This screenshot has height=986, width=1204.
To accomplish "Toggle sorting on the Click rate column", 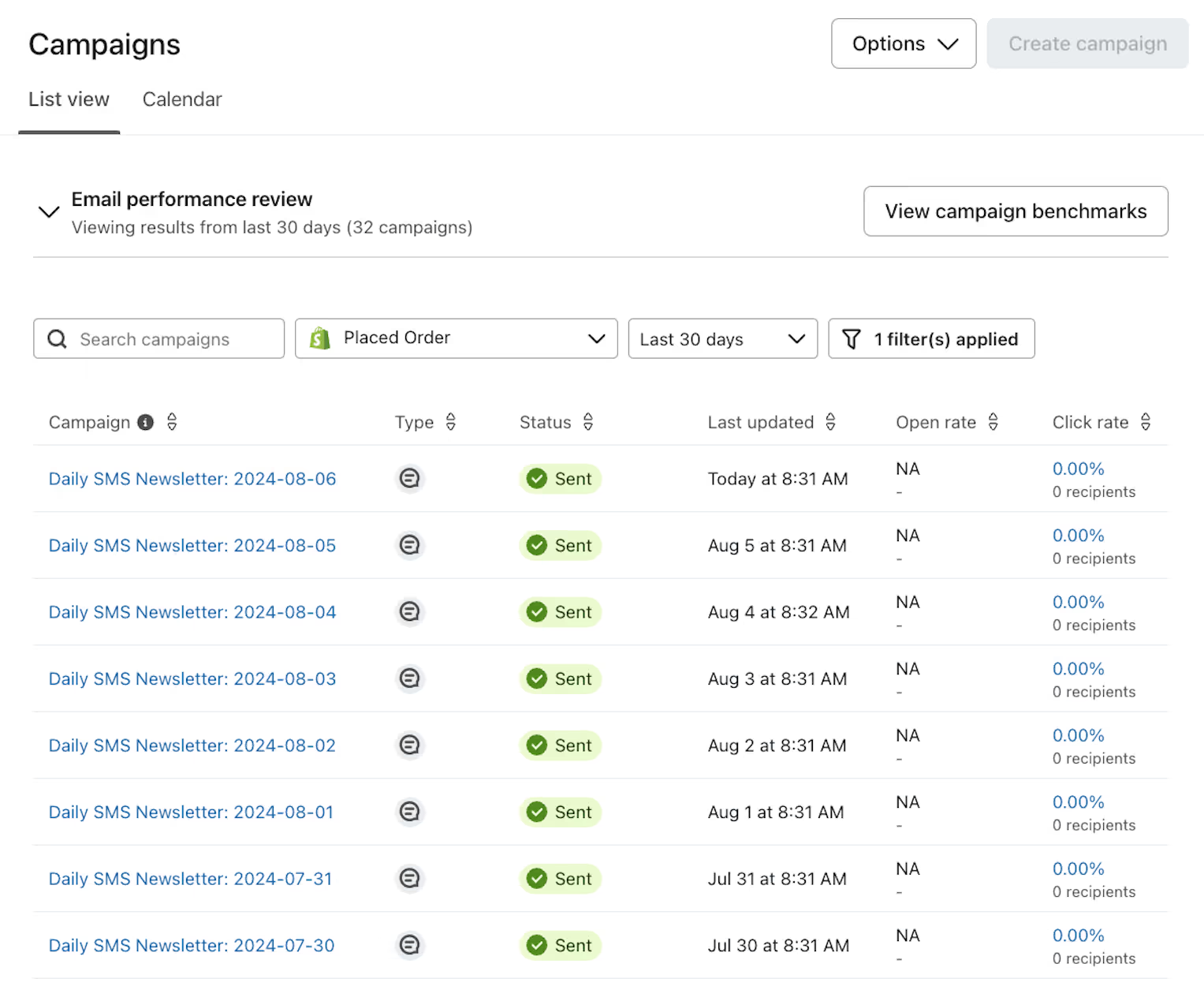I will (x=1145, y=422).
